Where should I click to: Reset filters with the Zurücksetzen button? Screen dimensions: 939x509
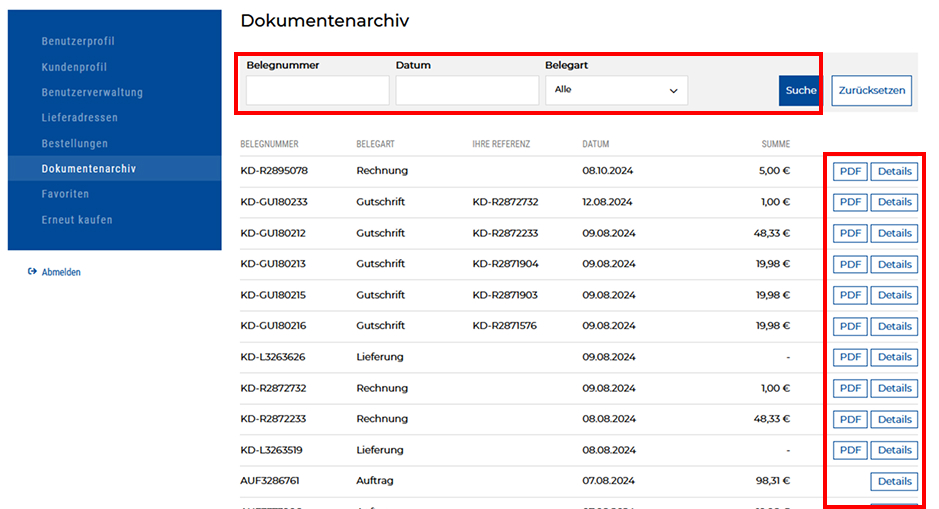point(872,90)
